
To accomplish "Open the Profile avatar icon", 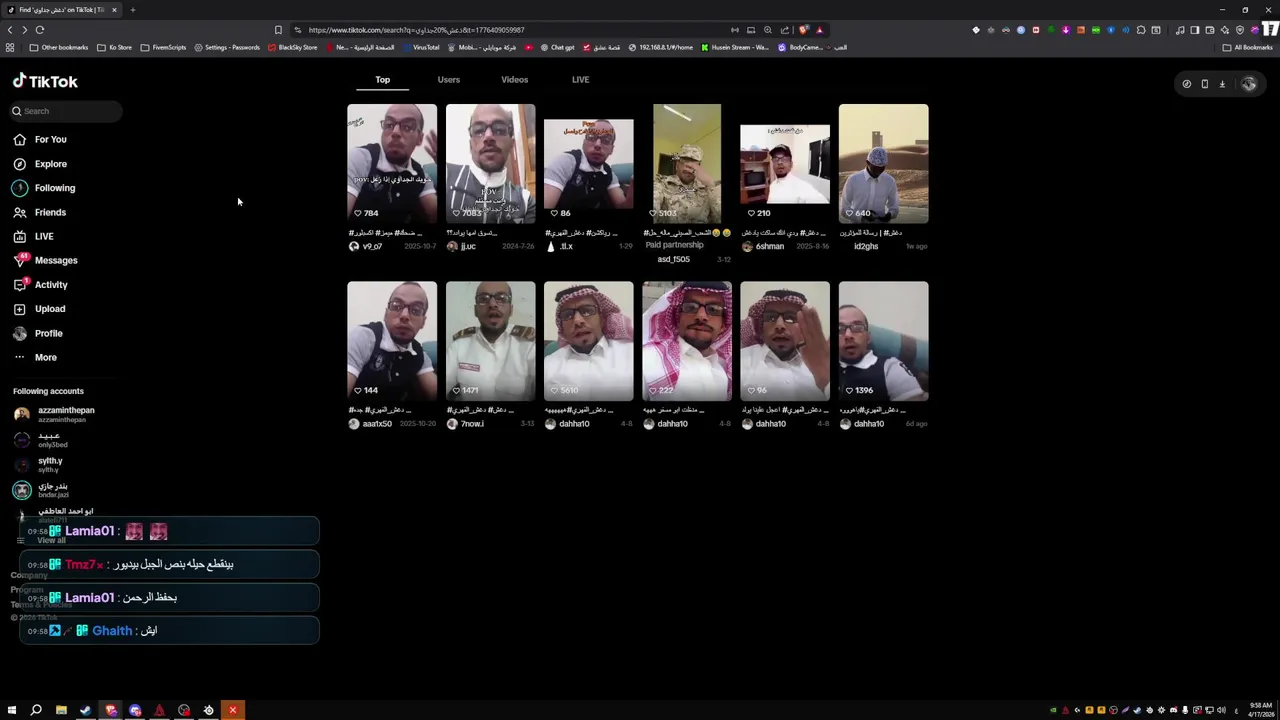I will point(19,333).
